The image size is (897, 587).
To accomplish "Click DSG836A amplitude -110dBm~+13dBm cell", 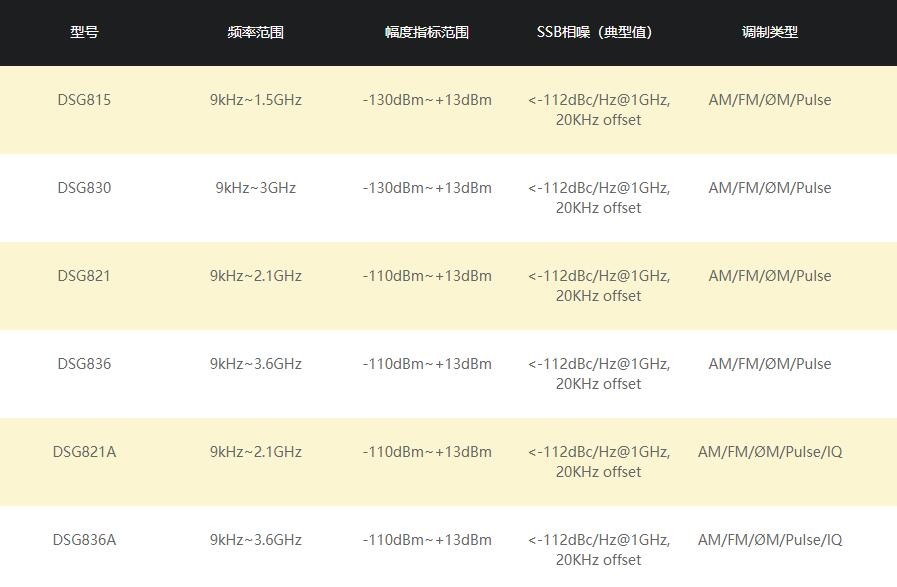I will point(427,540).
